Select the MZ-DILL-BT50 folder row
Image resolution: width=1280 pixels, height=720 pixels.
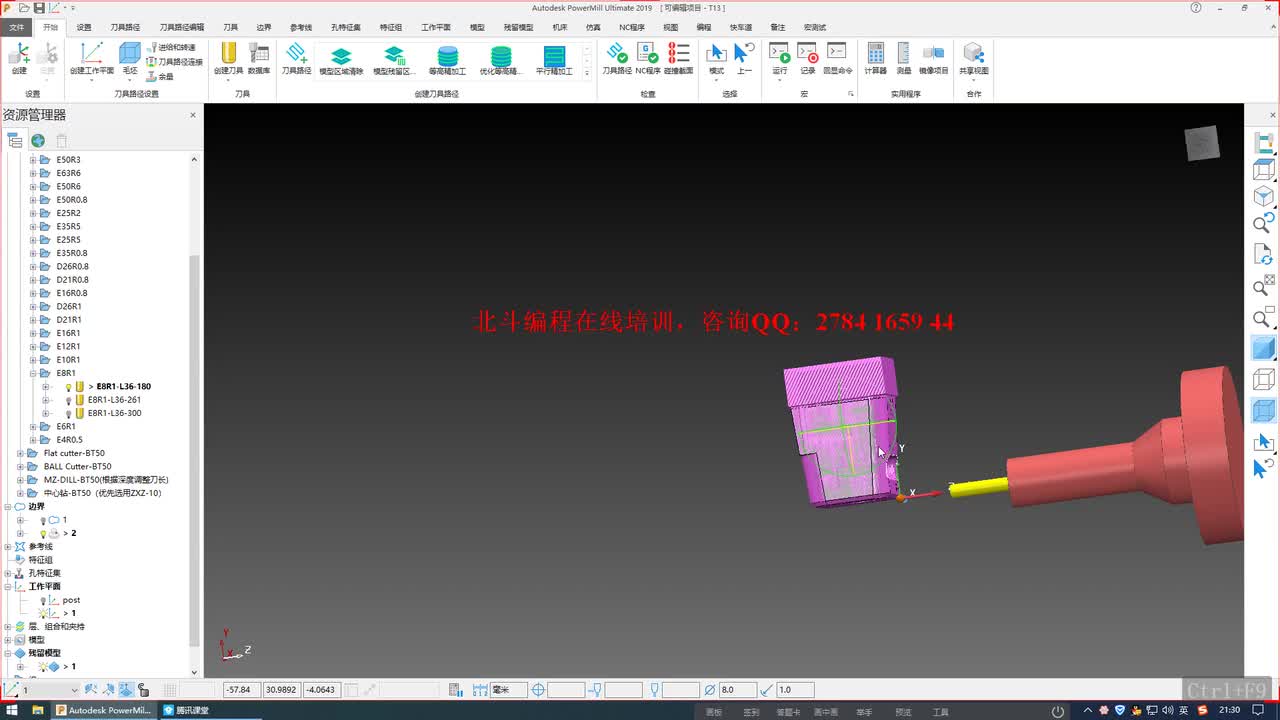(98, 480)
